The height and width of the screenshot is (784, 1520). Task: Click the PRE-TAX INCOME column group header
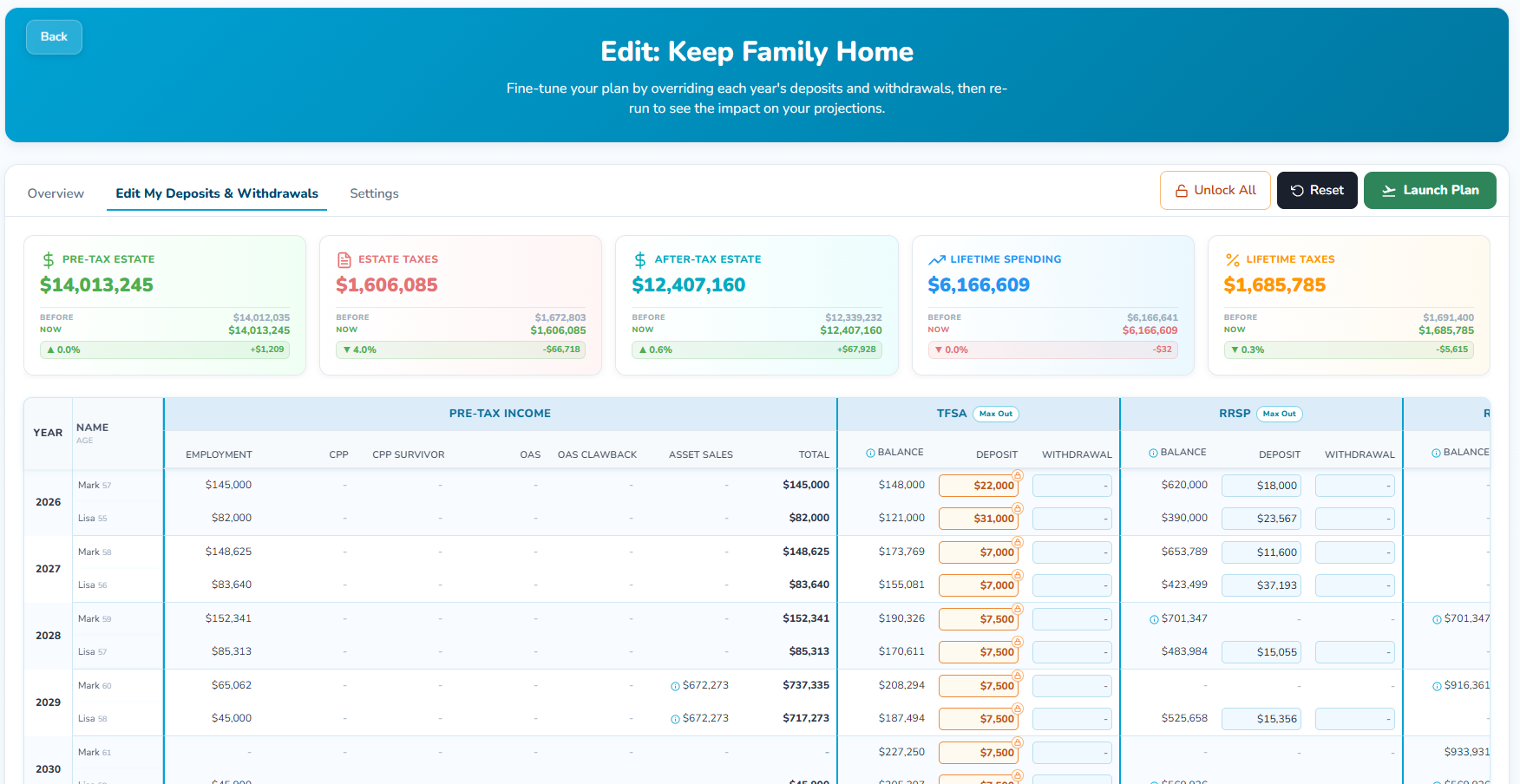click(x=500, y=414)
